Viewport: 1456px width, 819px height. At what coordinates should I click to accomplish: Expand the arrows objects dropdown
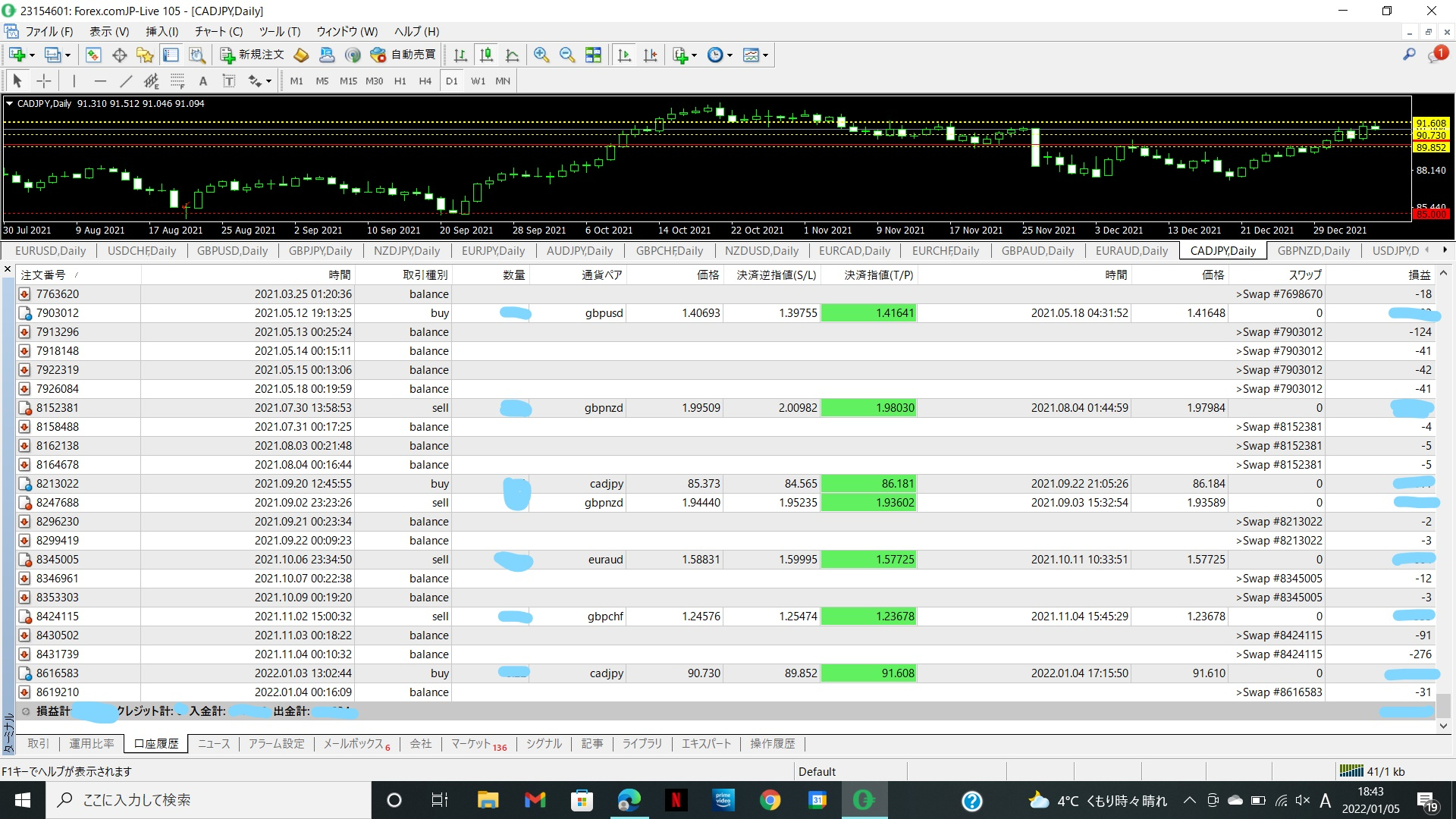tap(268, 82)
